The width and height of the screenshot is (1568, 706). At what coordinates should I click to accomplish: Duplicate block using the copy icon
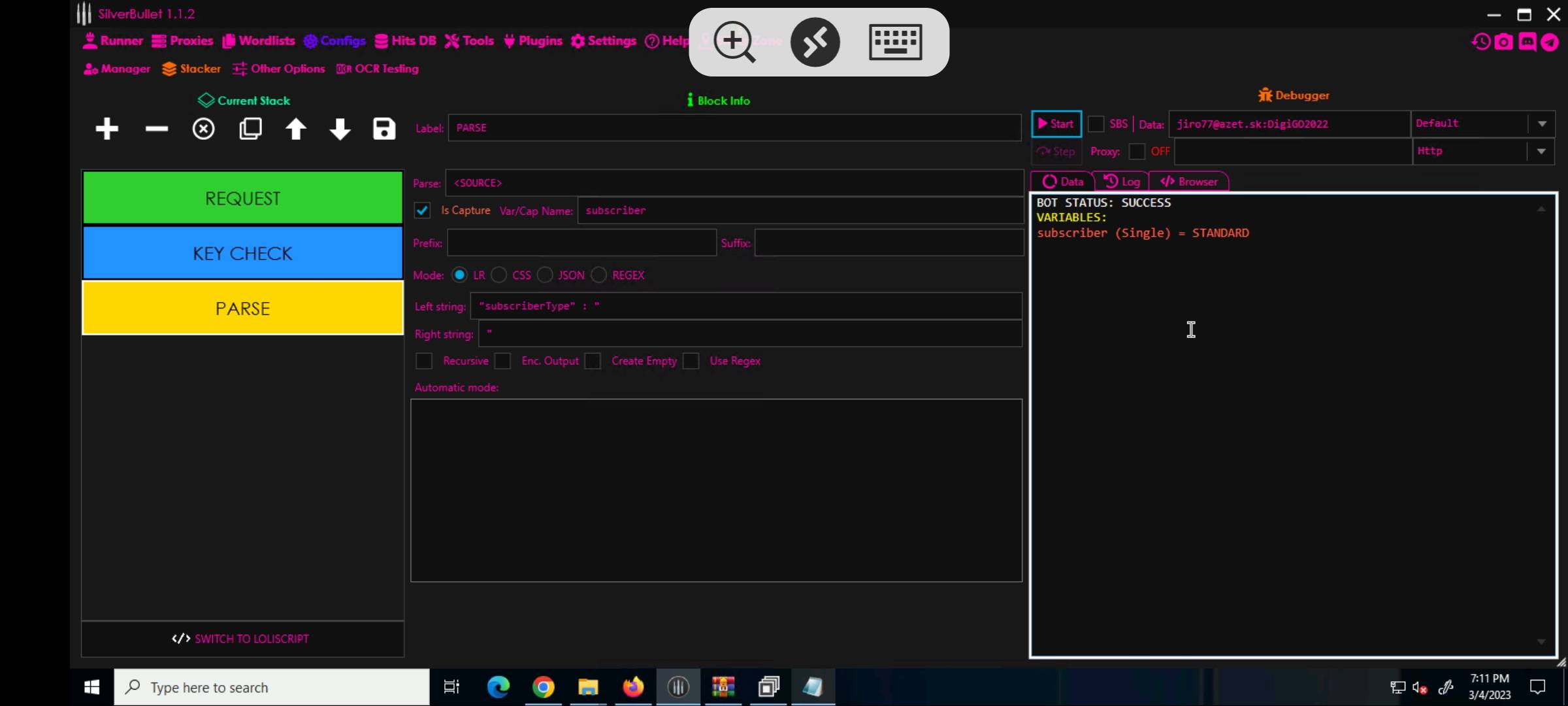(x=250, y=129)
